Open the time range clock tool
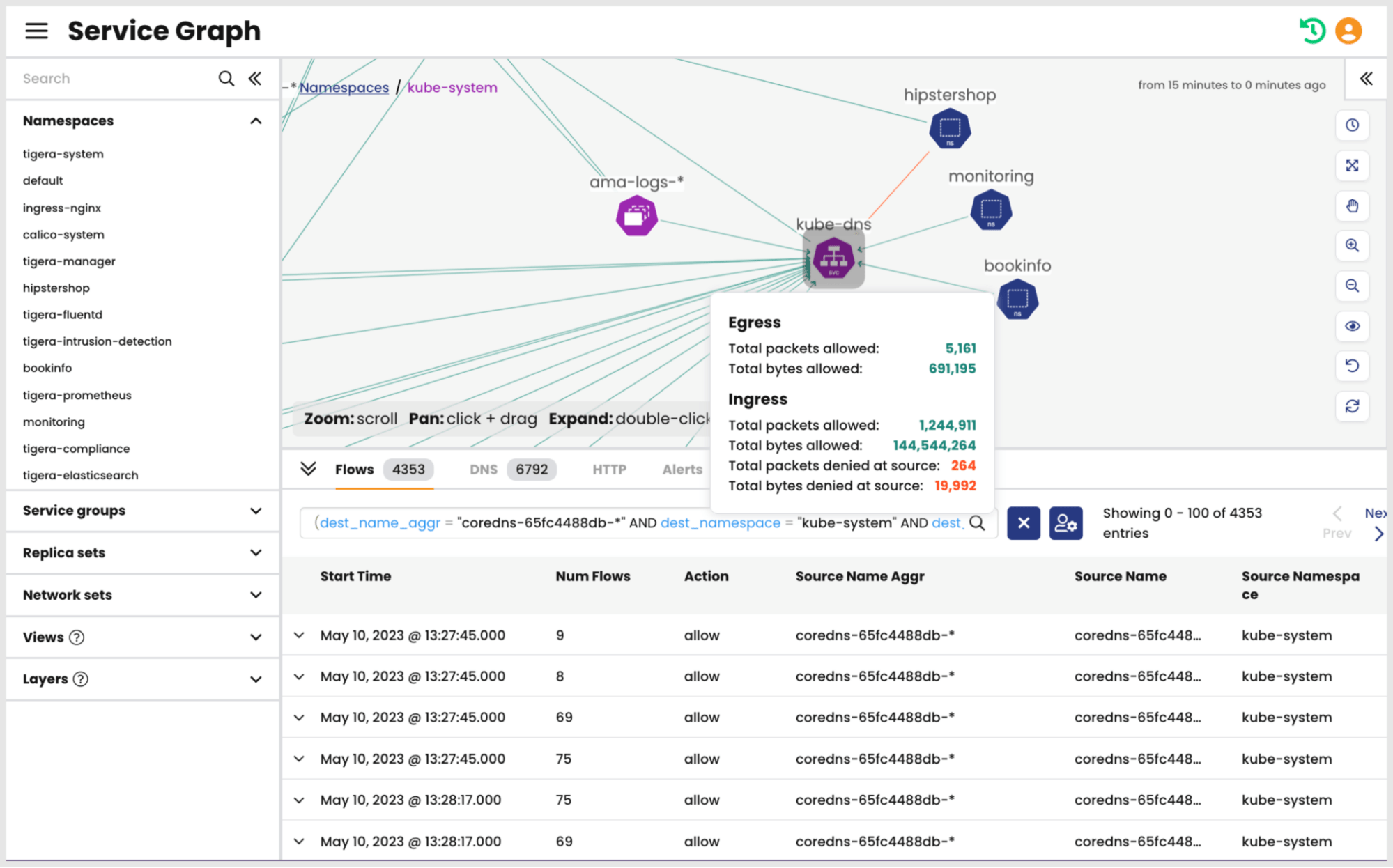 coord(1352,125)
